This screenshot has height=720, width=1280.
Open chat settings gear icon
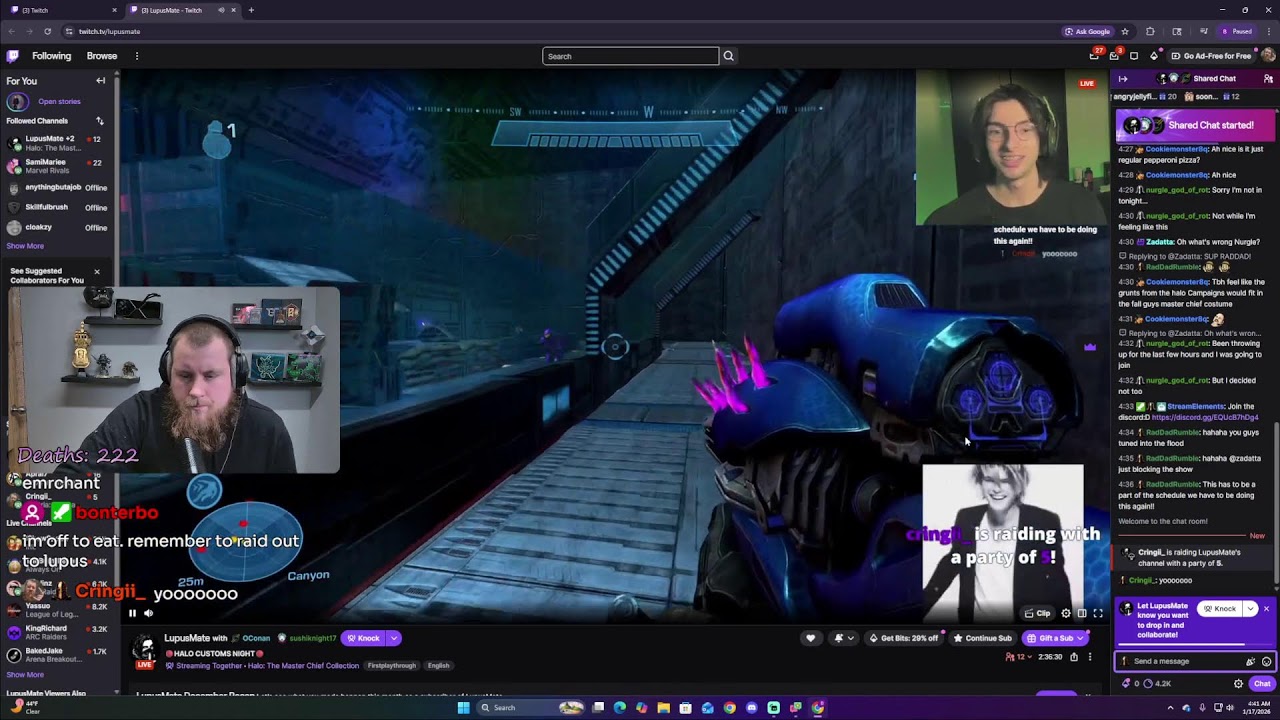point(1238,684)
